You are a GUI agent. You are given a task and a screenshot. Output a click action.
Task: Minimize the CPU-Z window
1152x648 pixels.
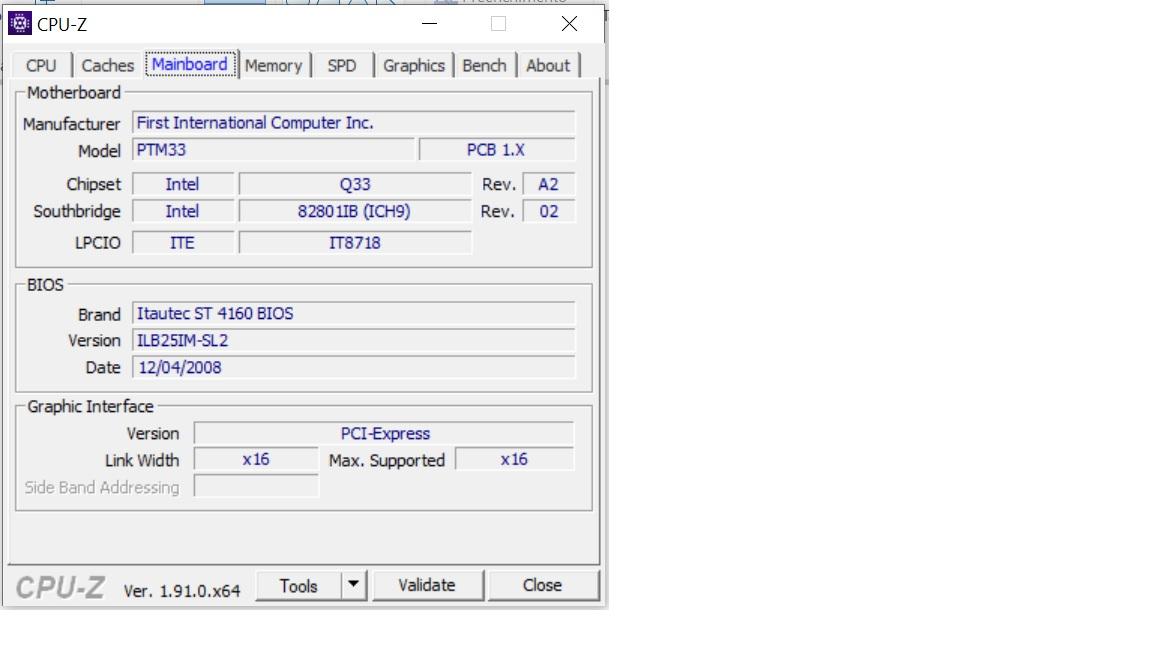[430, 24]
